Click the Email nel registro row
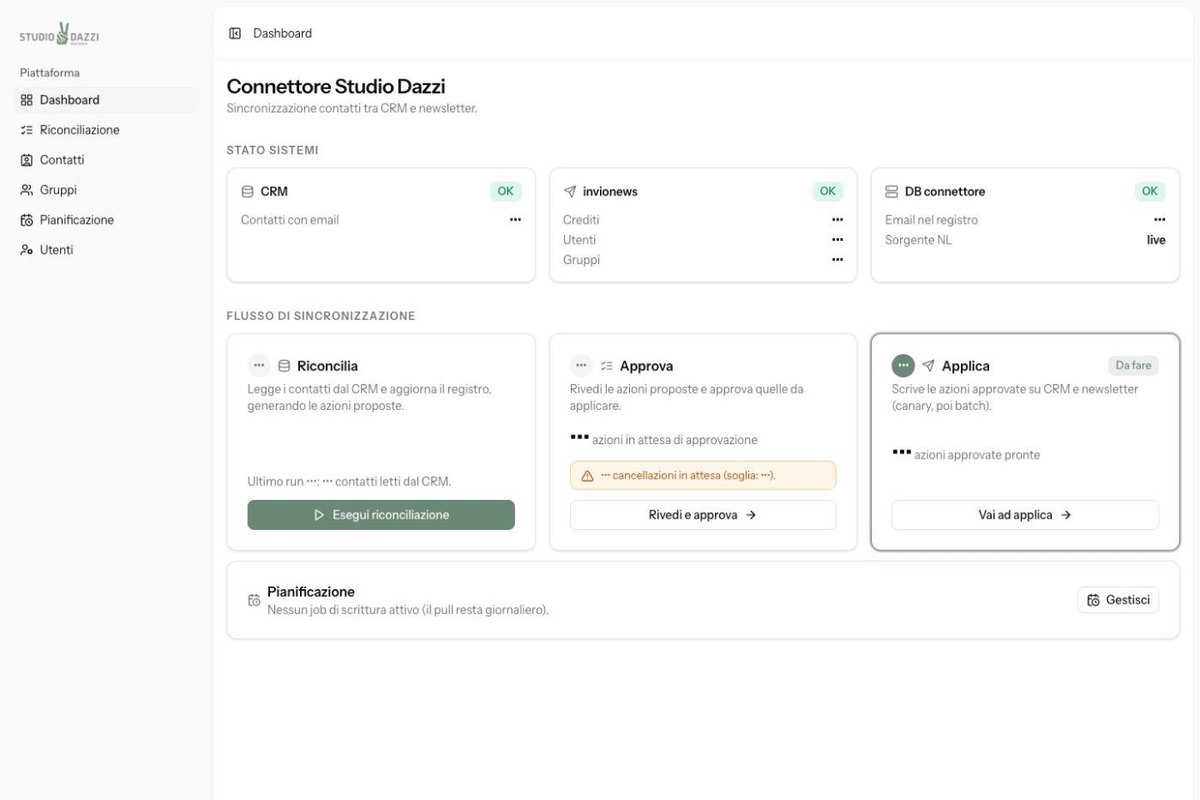 1025,220
